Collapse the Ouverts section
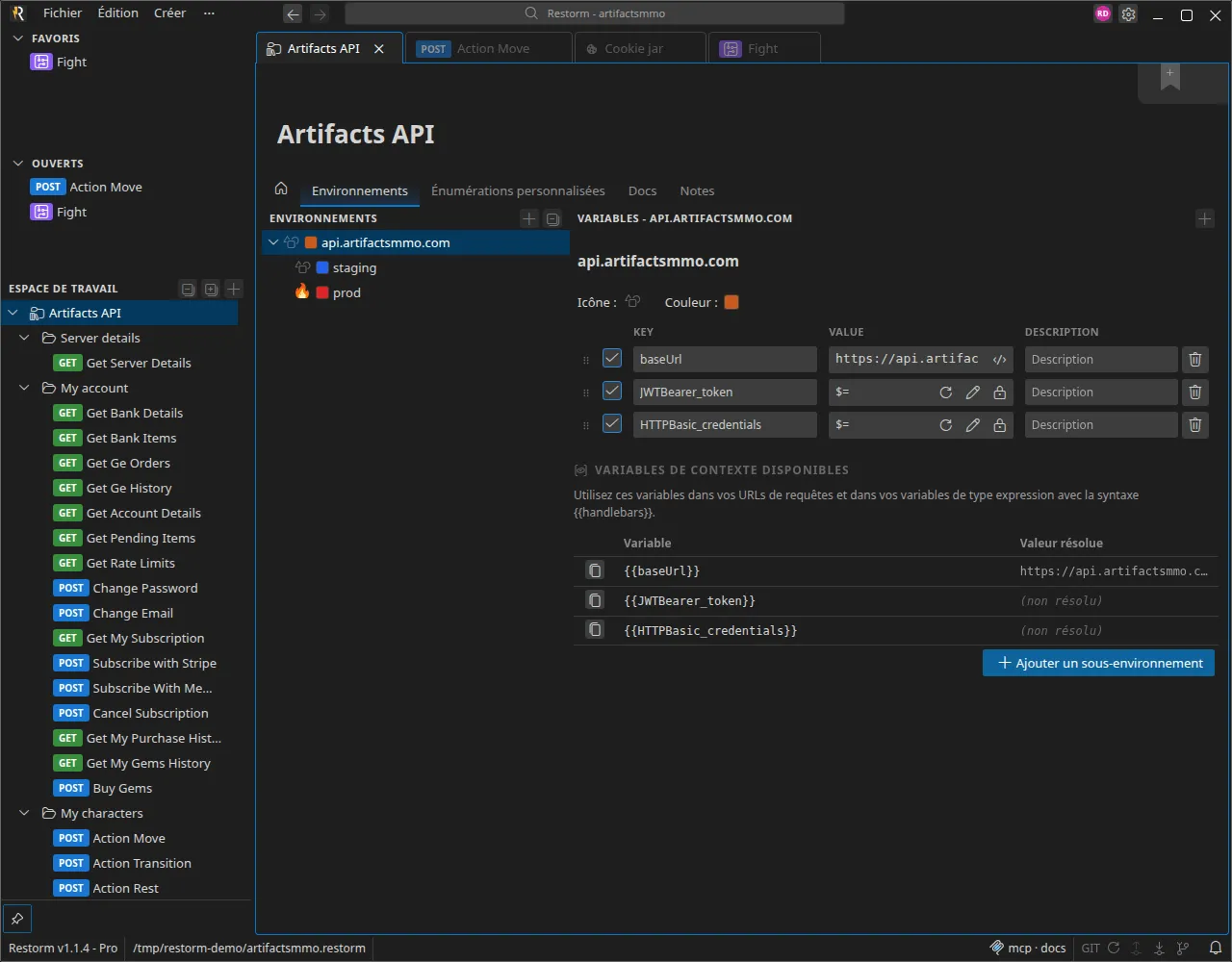1232x962 pixels. 17,164
